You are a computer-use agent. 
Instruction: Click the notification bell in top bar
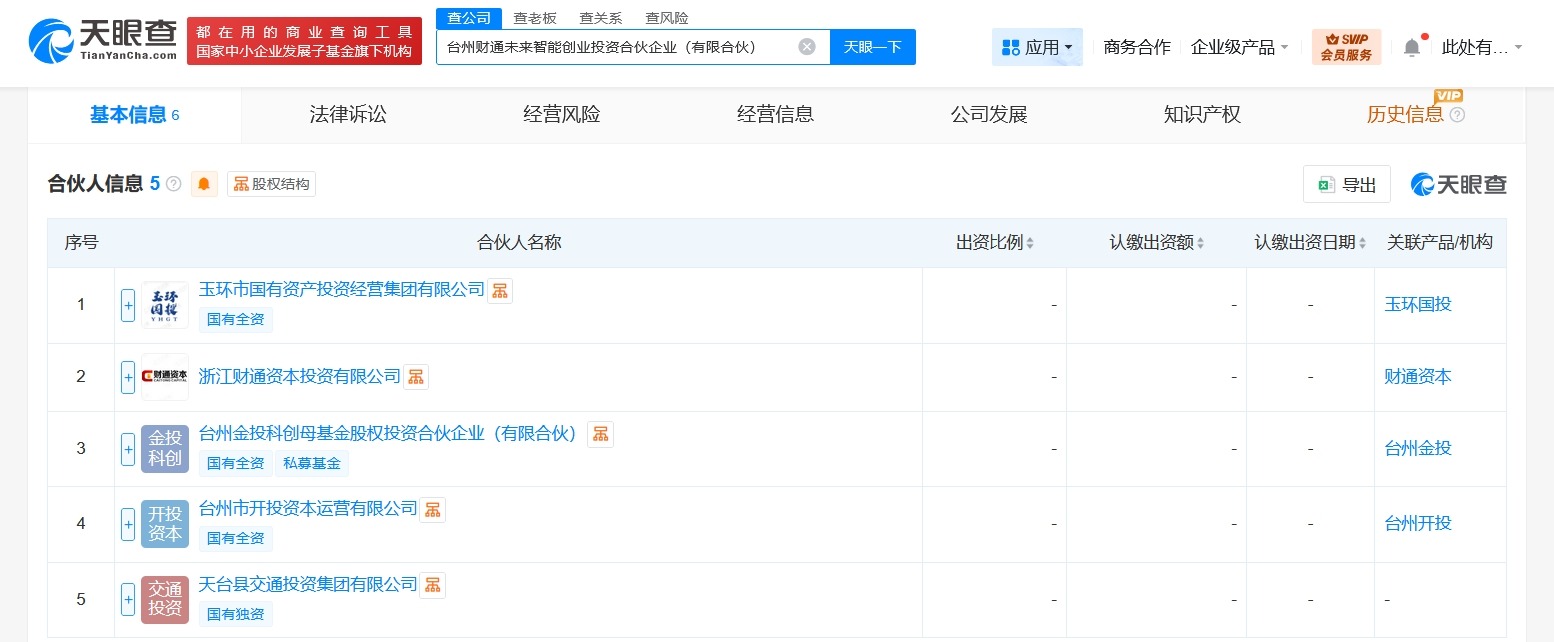[x=1411, y=46]
